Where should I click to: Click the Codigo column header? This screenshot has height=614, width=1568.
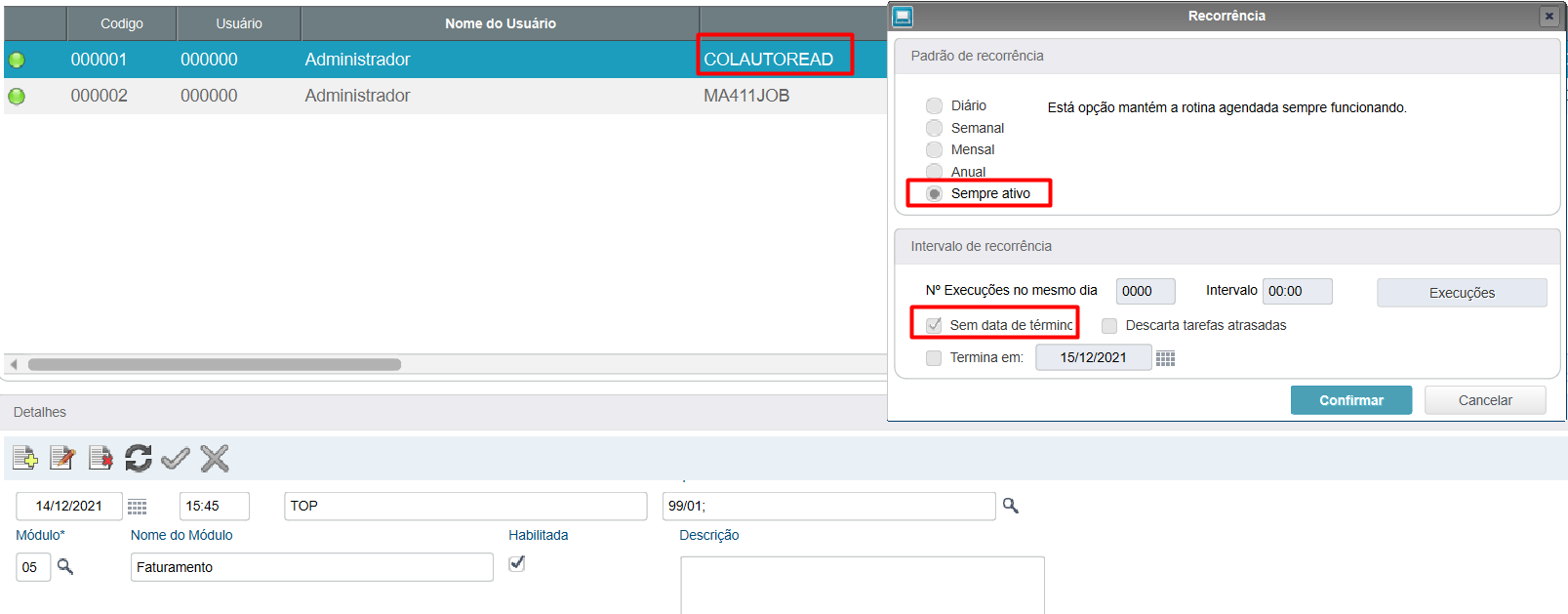(x=122, y=23)
